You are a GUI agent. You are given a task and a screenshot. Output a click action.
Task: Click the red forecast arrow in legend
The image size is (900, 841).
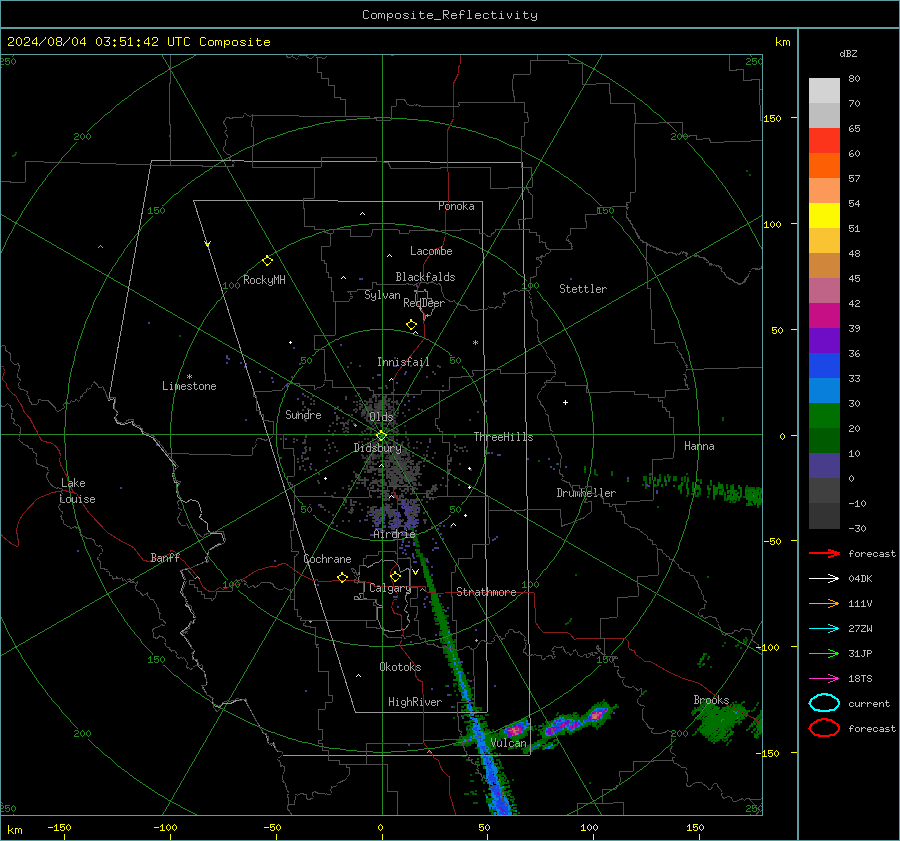[824, 553]
